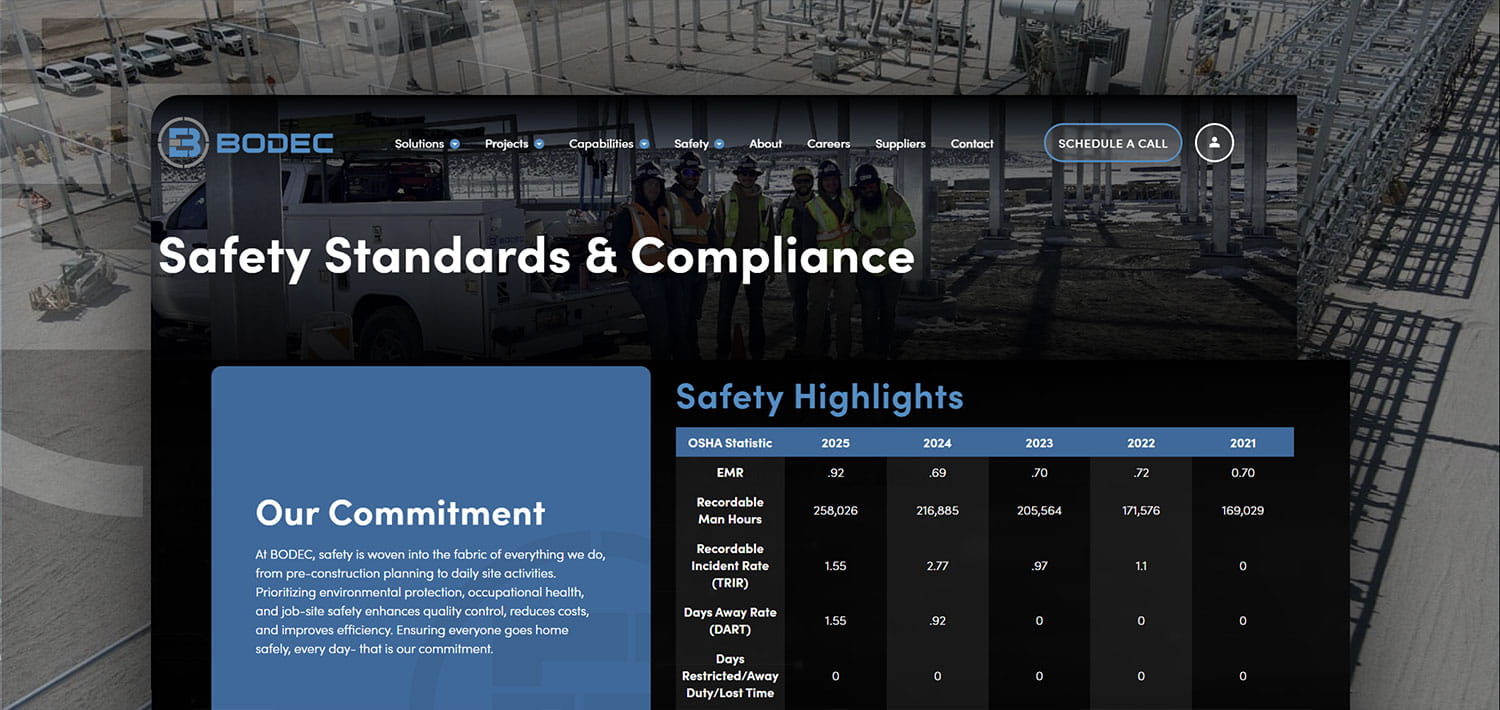1500x710 pixels.
Task: Expand the Projects dropdown arrow
Action: pyautogui.click(x=539, y=144)
